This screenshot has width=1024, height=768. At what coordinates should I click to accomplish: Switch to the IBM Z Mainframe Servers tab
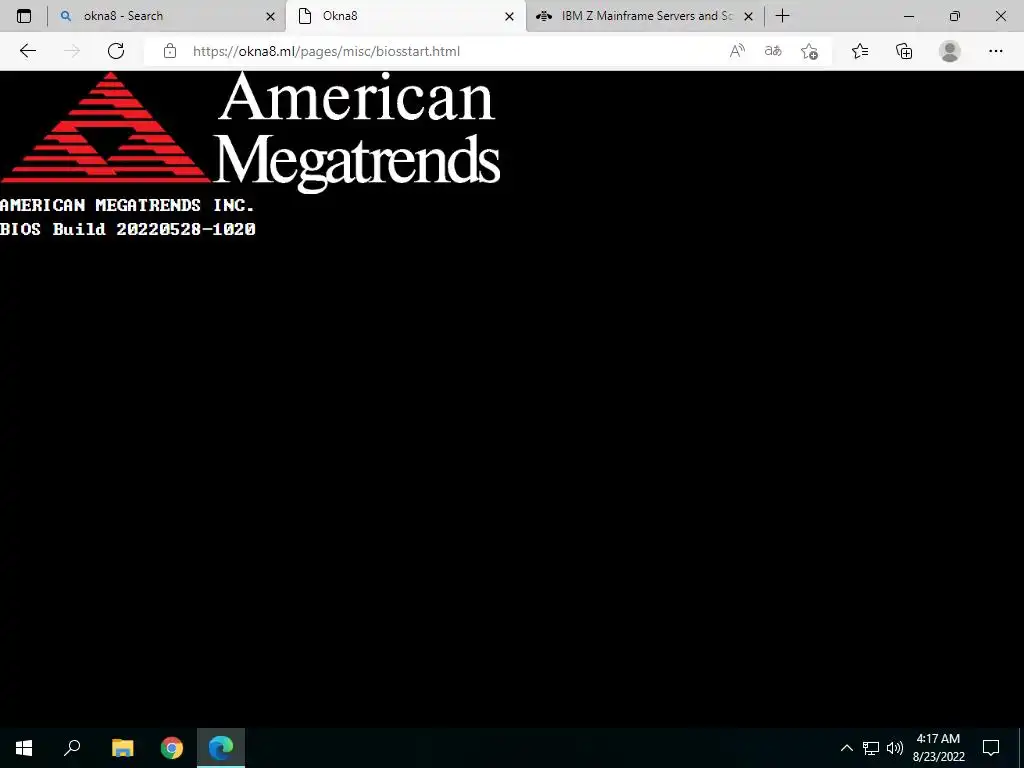[645, 16]
